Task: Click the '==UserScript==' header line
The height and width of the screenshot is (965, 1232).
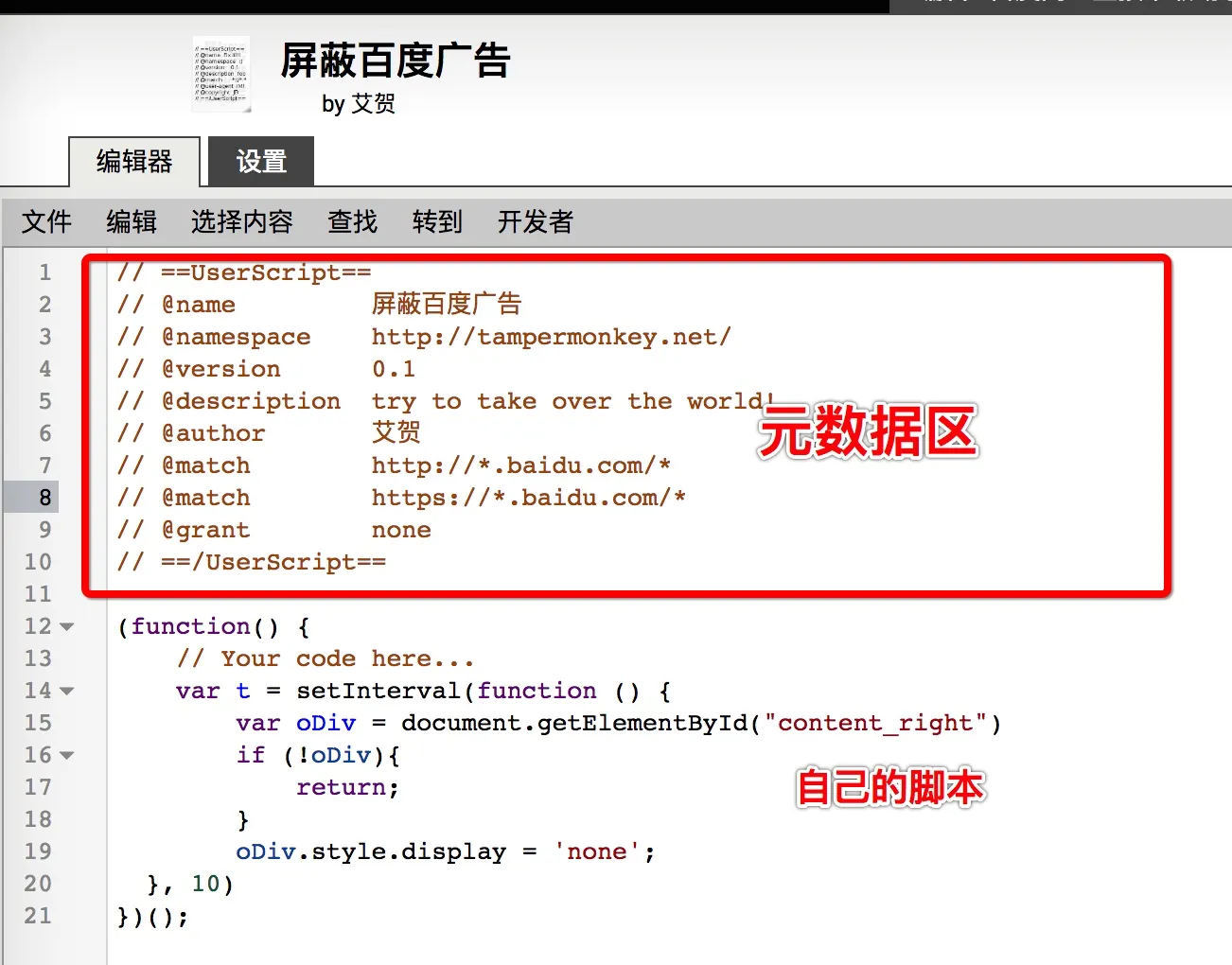Action: [244, 272]
